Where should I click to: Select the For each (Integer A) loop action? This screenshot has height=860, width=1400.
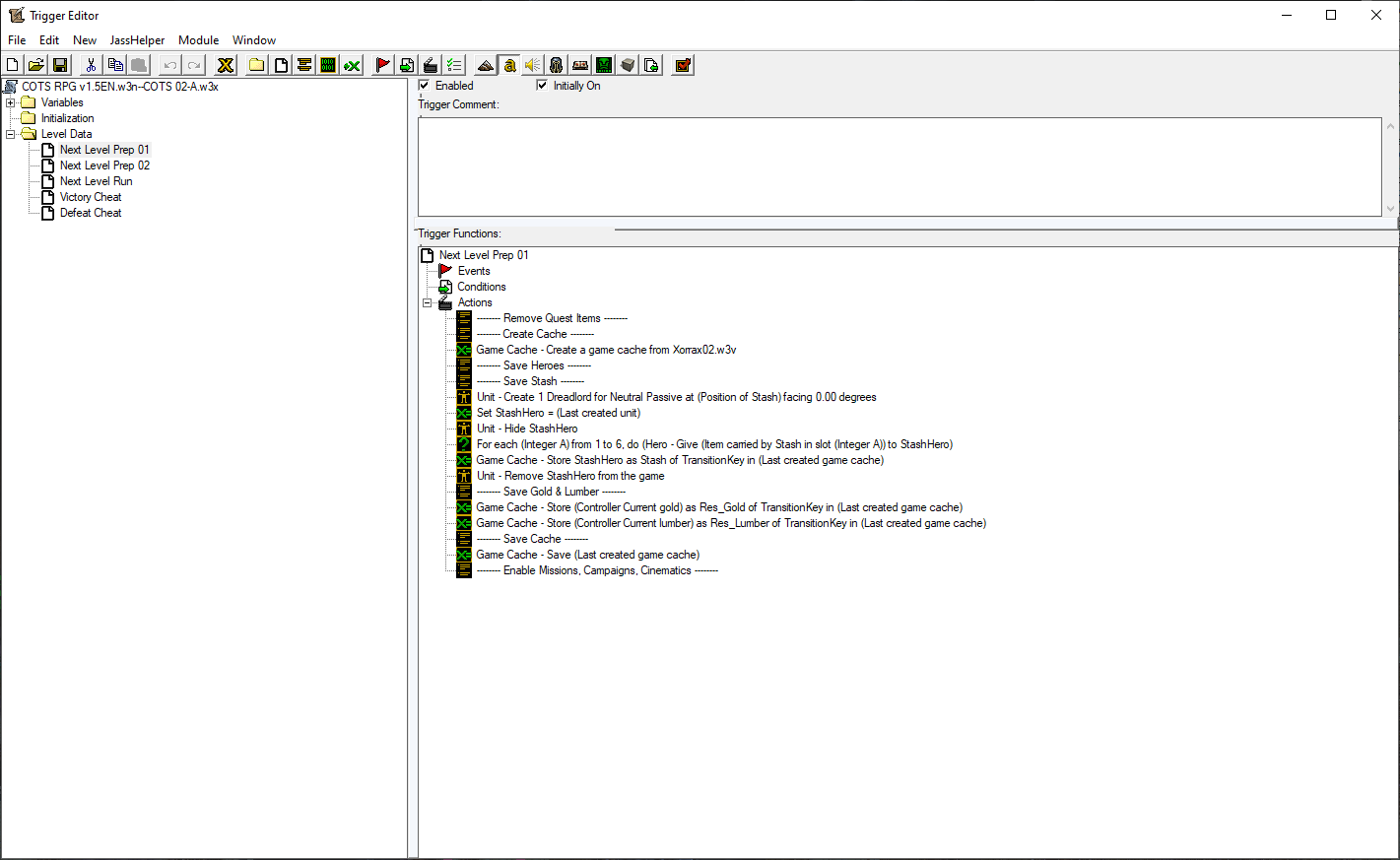point(714,444)
